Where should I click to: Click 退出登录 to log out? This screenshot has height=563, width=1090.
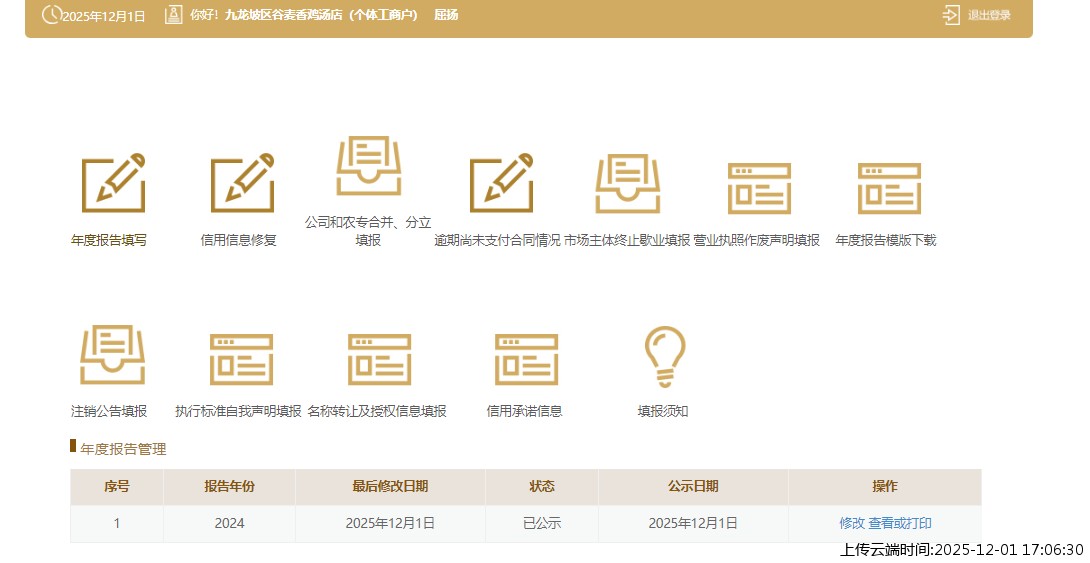[977, 15]
